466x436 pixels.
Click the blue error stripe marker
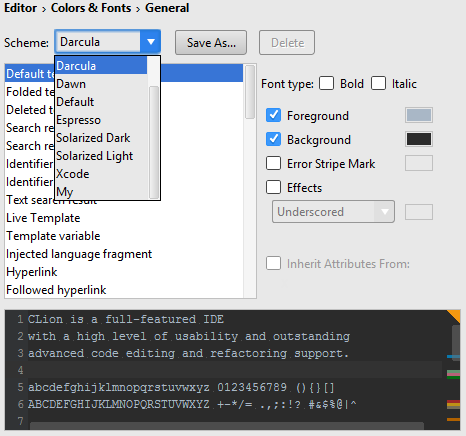pos(453,357)
